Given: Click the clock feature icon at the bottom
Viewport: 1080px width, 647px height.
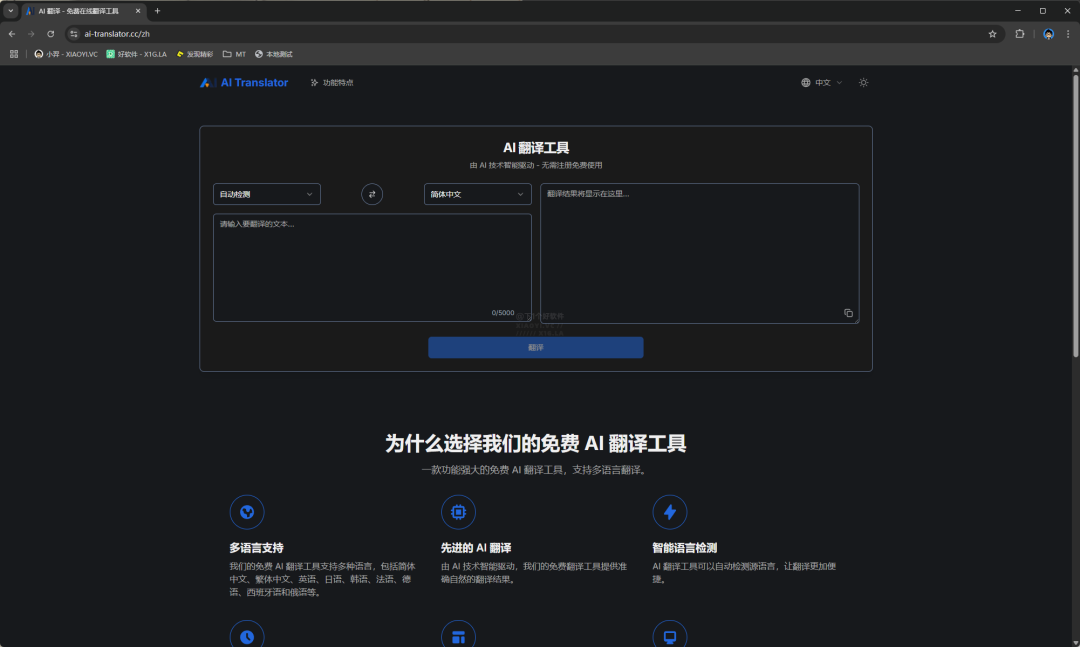Looking at the screenshot, I should tap(247, 637).
